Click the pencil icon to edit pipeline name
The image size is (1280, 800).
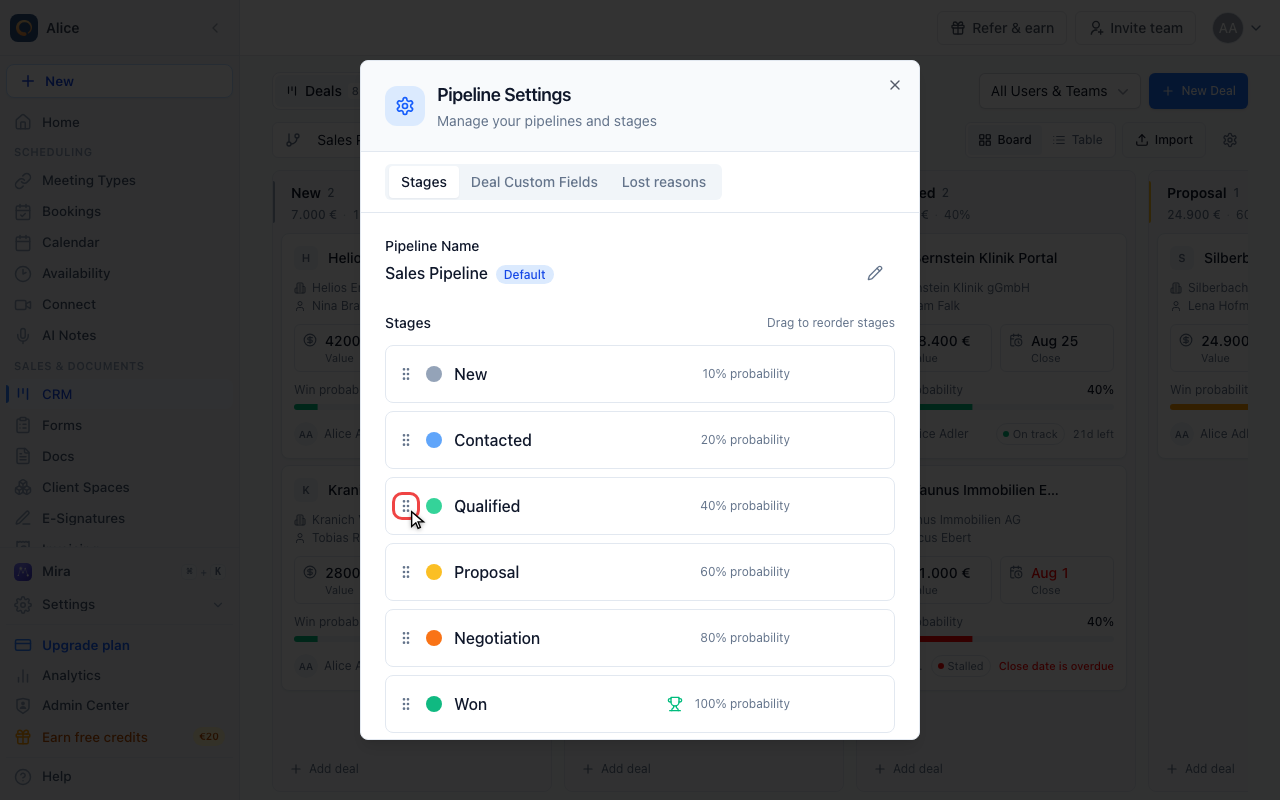click(x=875, y=273)
